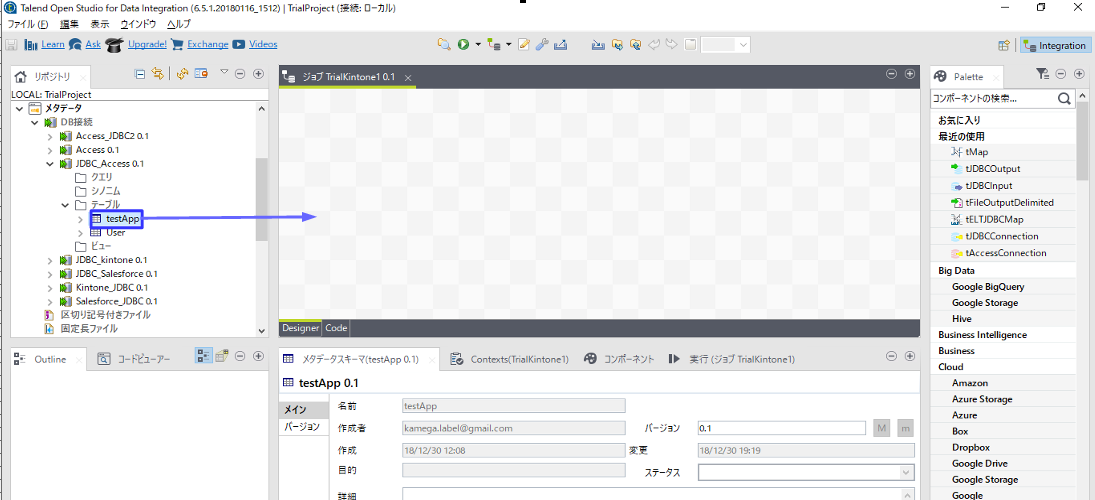Viewport: 1095px width, 500px height.
Task: Maximize the repository panel
Action: tap(258, 73)
